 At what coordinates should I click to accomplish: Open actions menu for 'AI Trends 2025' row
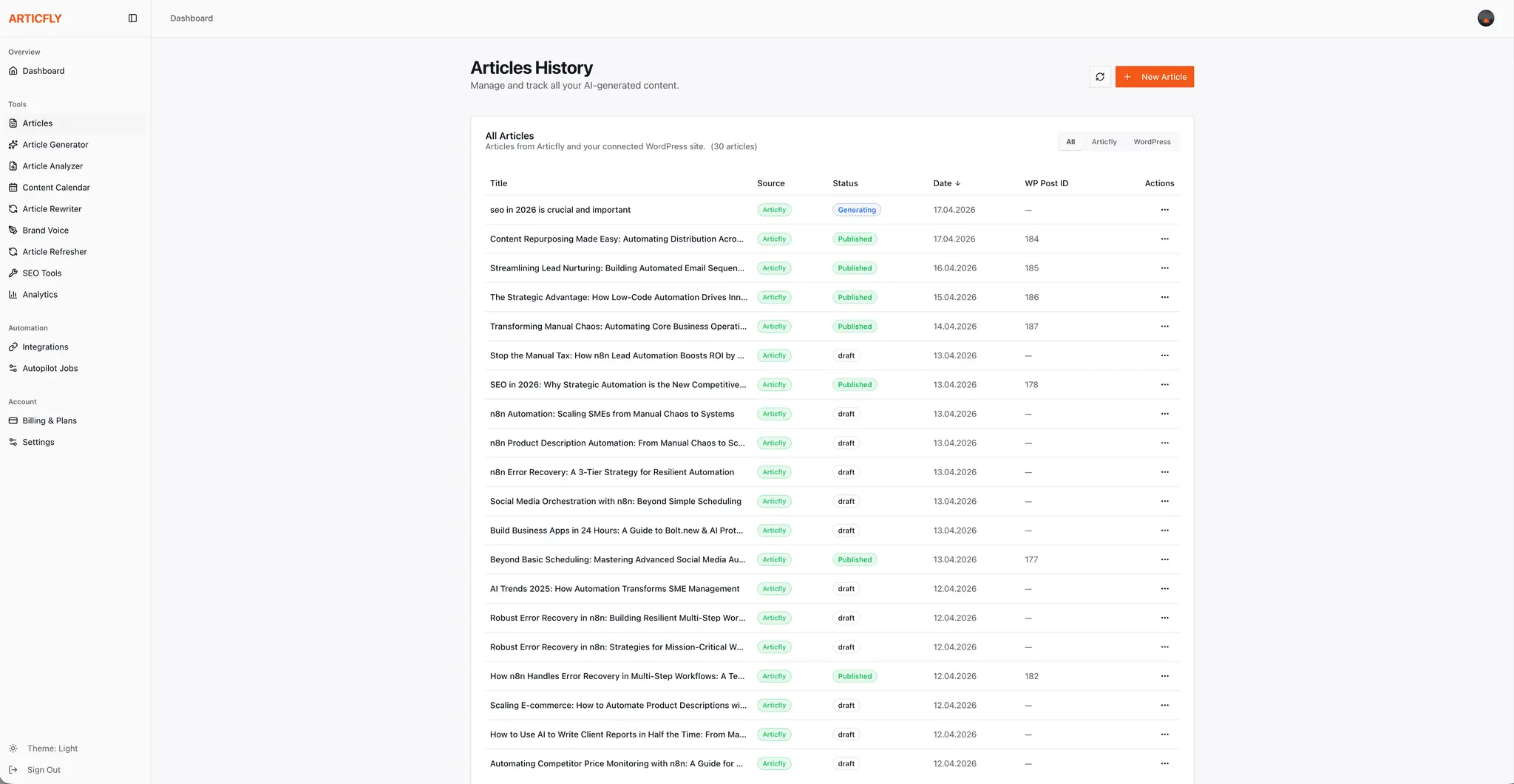(x=1165, y=589)
